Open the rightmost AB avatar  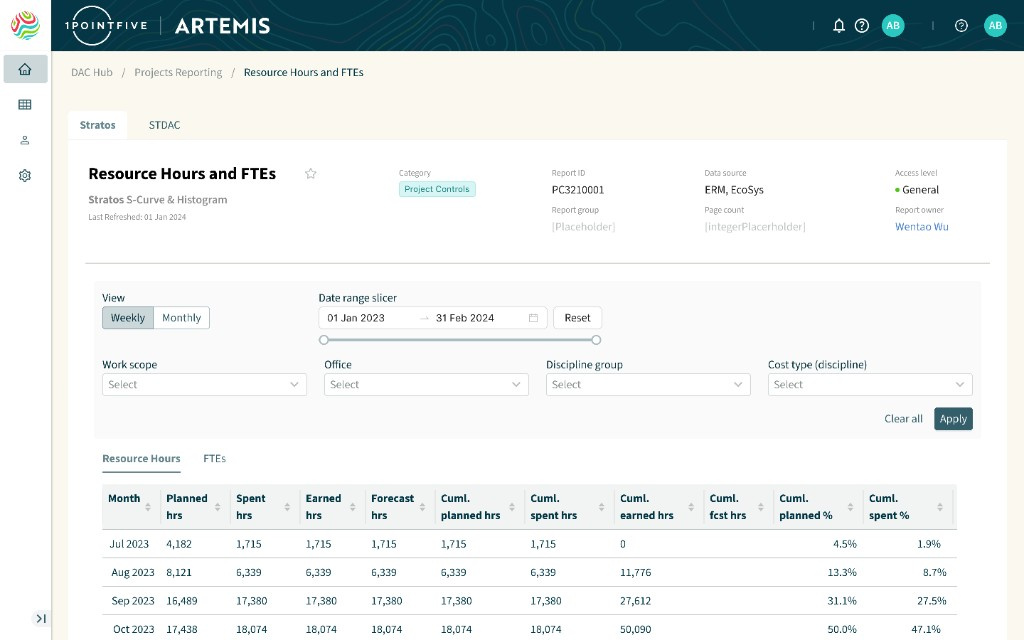[995, 25]
